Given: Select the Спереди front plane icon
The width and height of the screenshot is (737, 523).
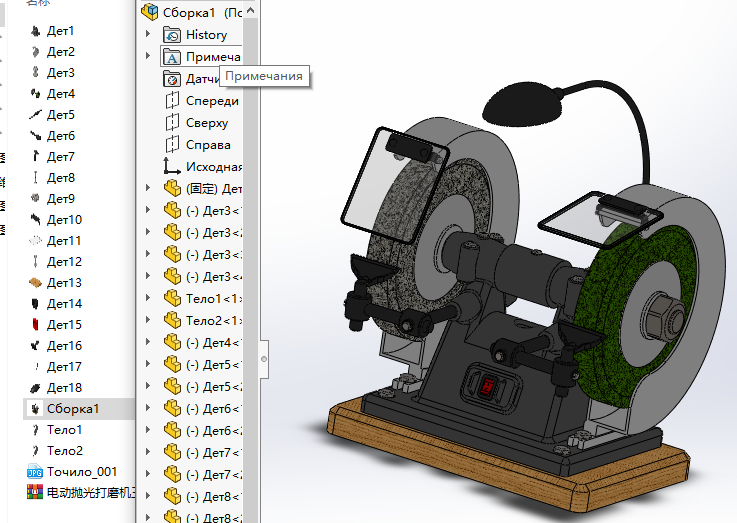Looking at the screenshot, I should pos(172,101).
